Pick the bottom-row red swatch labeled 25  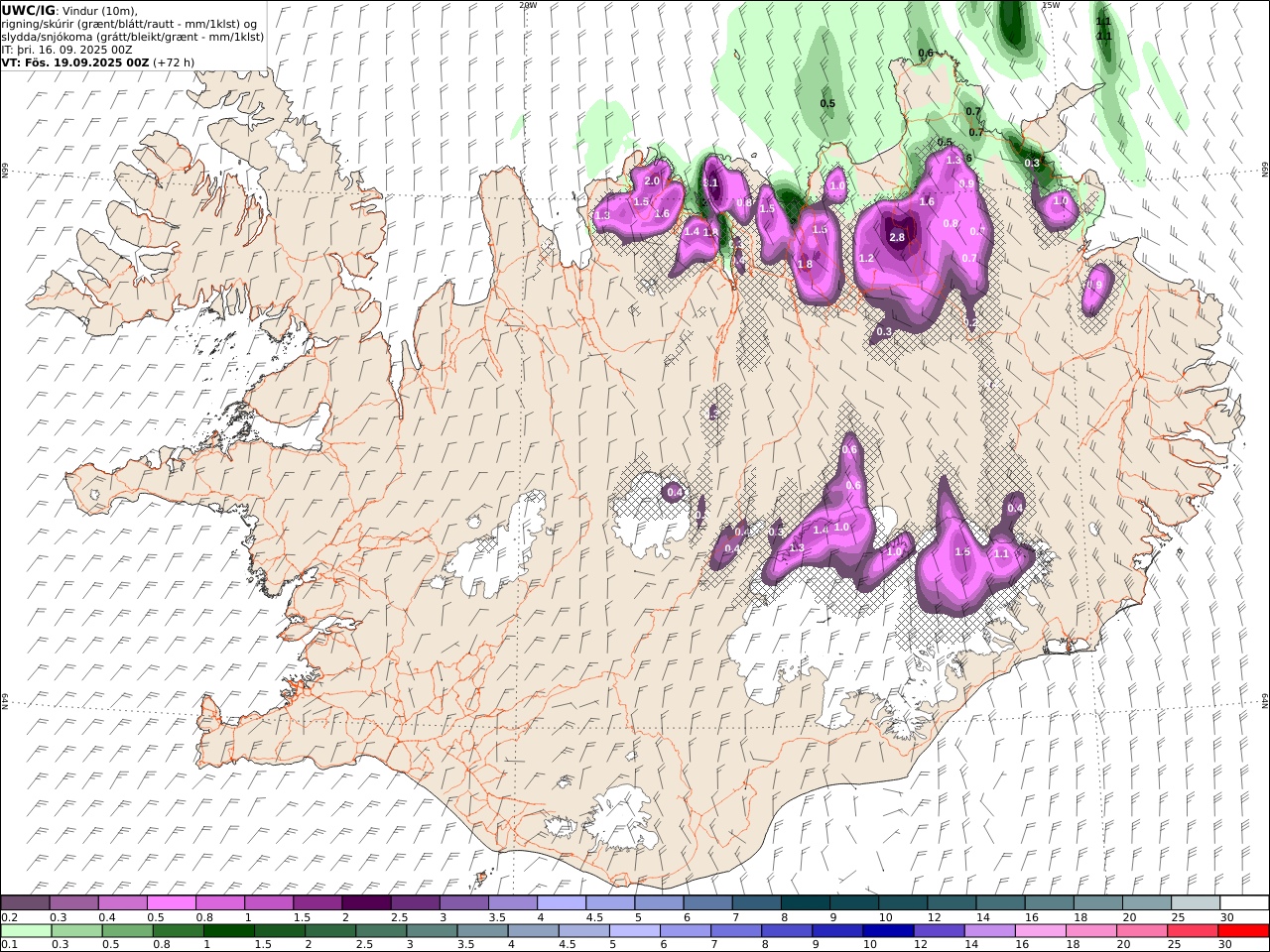tap(1192, 930)
